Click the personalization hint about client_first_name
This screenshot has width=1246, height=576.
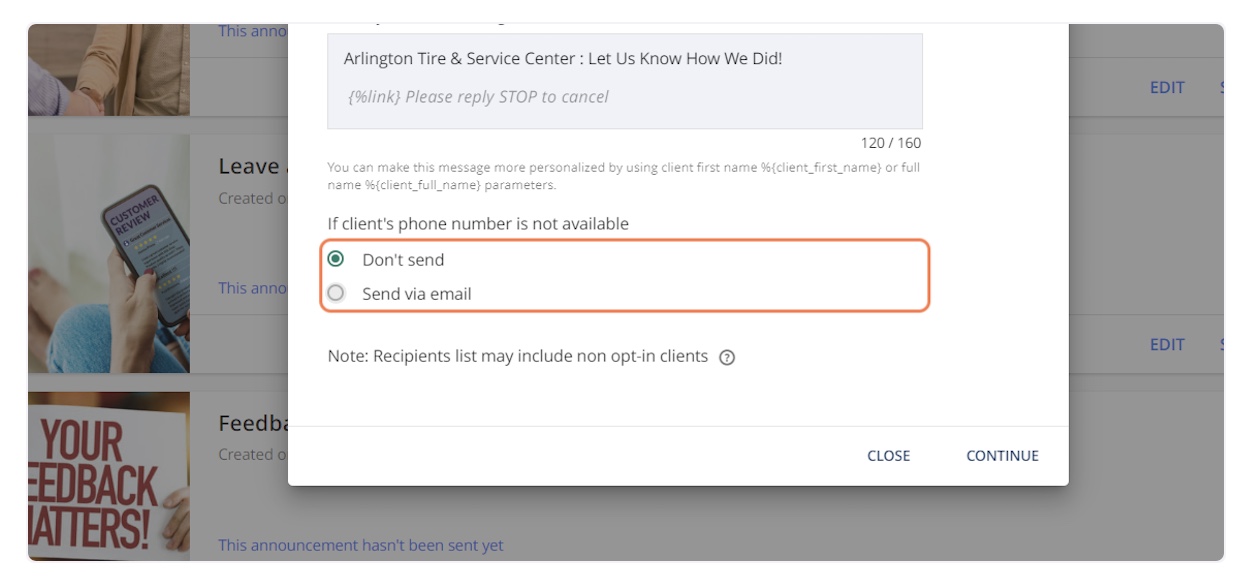coord(624,176)
